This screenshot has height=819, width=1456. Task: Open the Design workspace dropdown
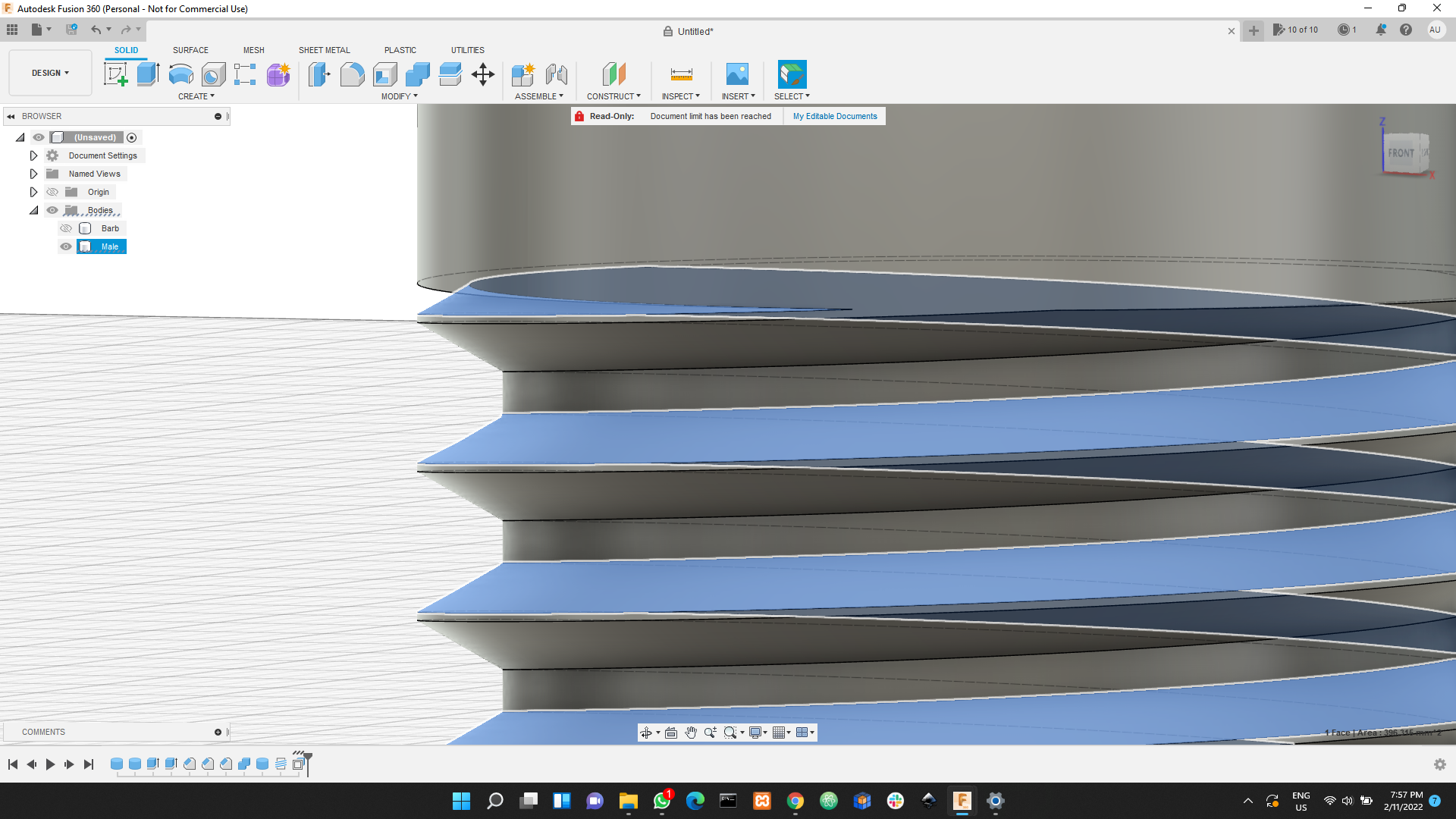click(x=49, y=72)
